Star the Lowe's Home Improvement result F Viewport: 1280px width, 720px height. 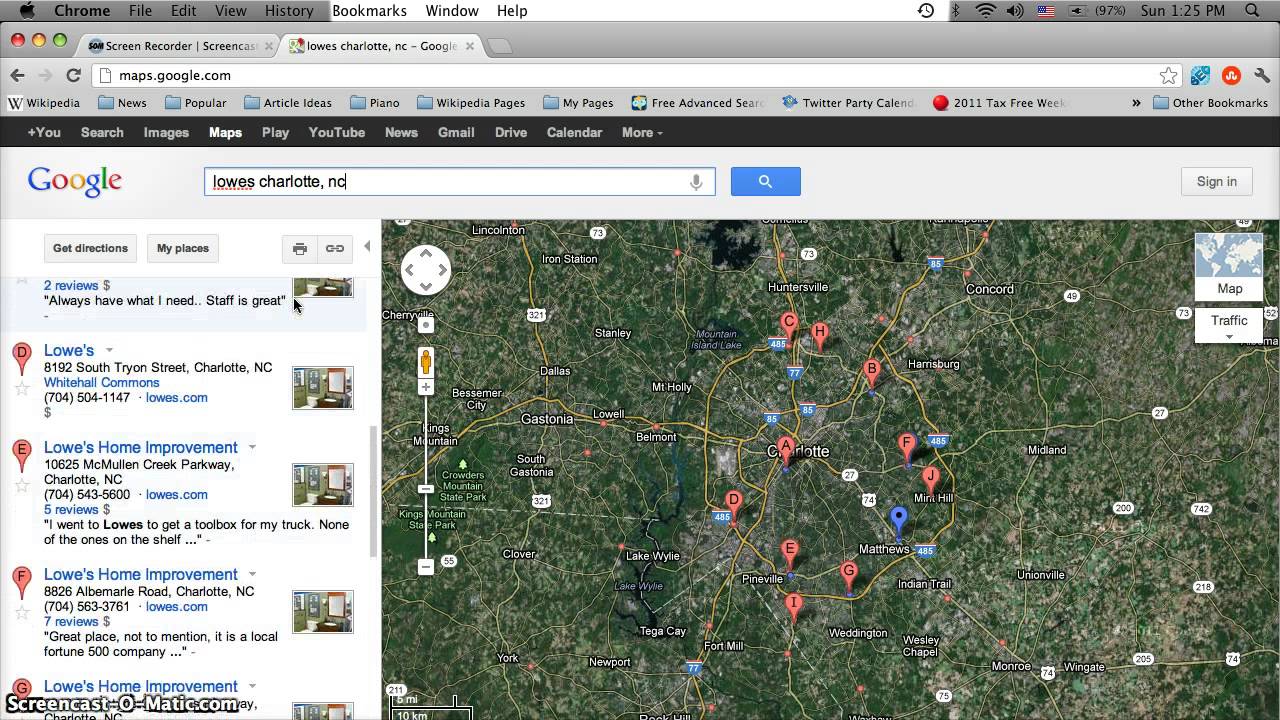pyautogui.click(x=21, y=612)
